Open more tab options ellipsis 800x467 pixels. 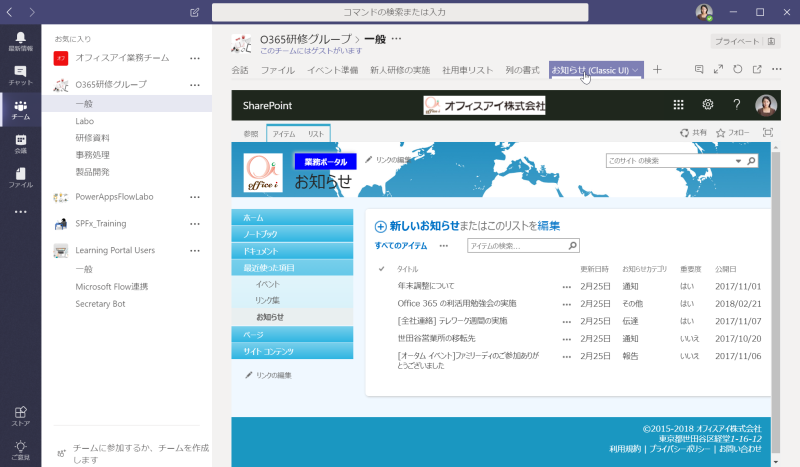777,69
